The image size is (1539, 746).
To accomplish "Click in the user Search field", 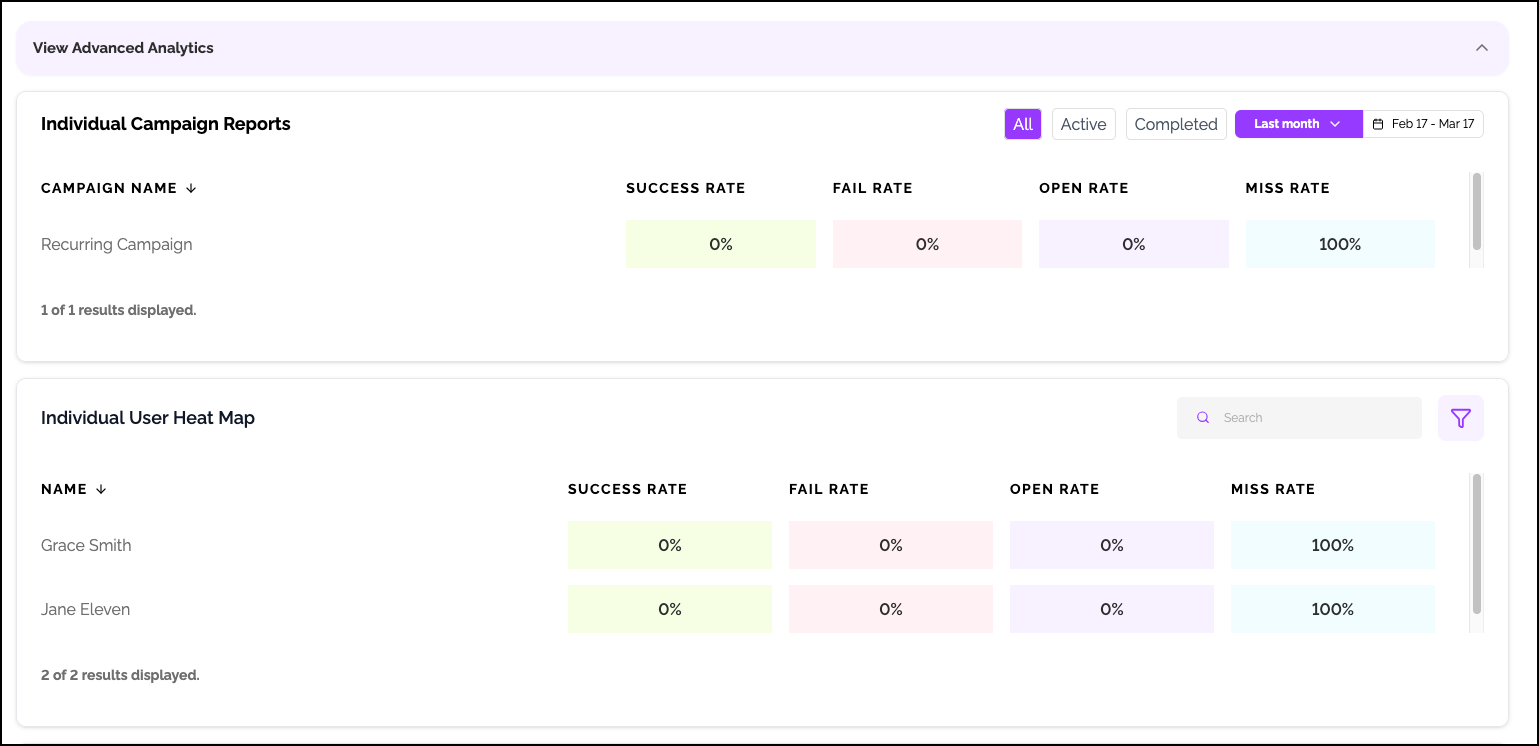I will pos(1310,418).
